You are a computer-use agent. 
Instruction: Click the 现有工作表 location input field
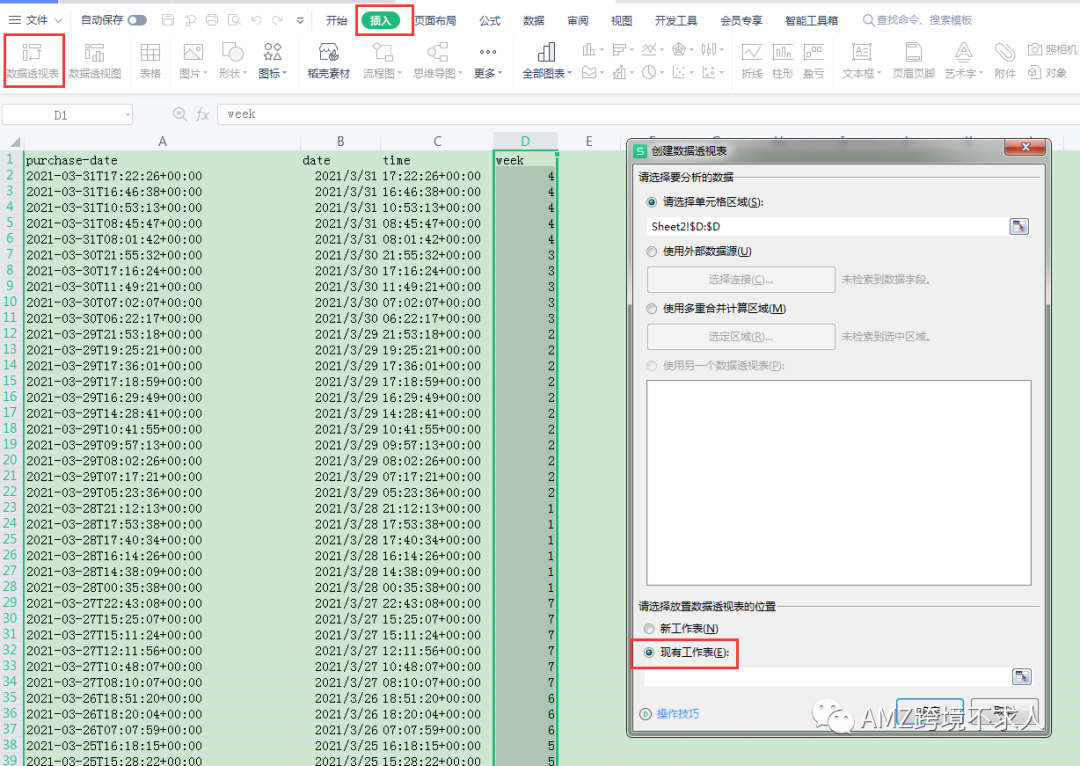pyautogui.click(x=825, y=677)
